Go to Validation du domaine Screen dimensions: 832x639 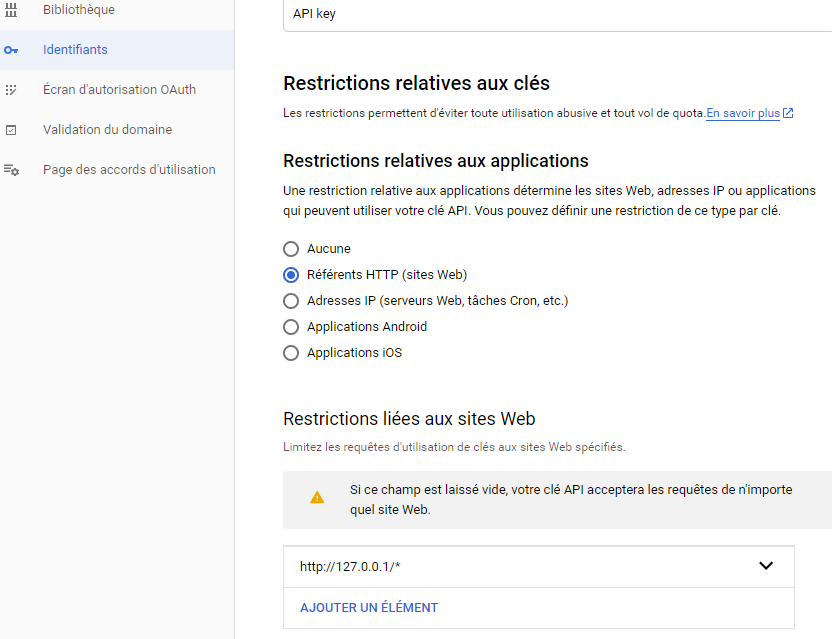(107, 130)
